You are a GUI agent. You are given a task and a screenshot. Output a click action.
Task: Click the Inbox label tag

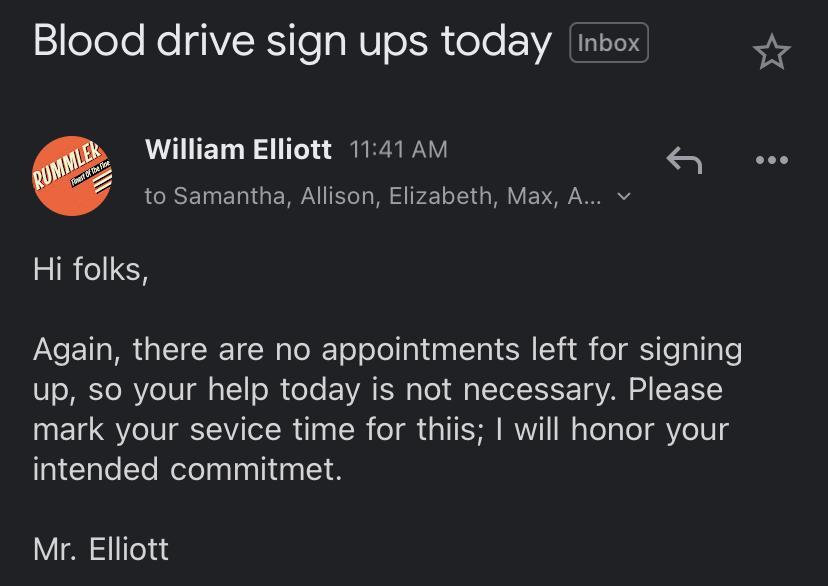(x=608, y=43)
